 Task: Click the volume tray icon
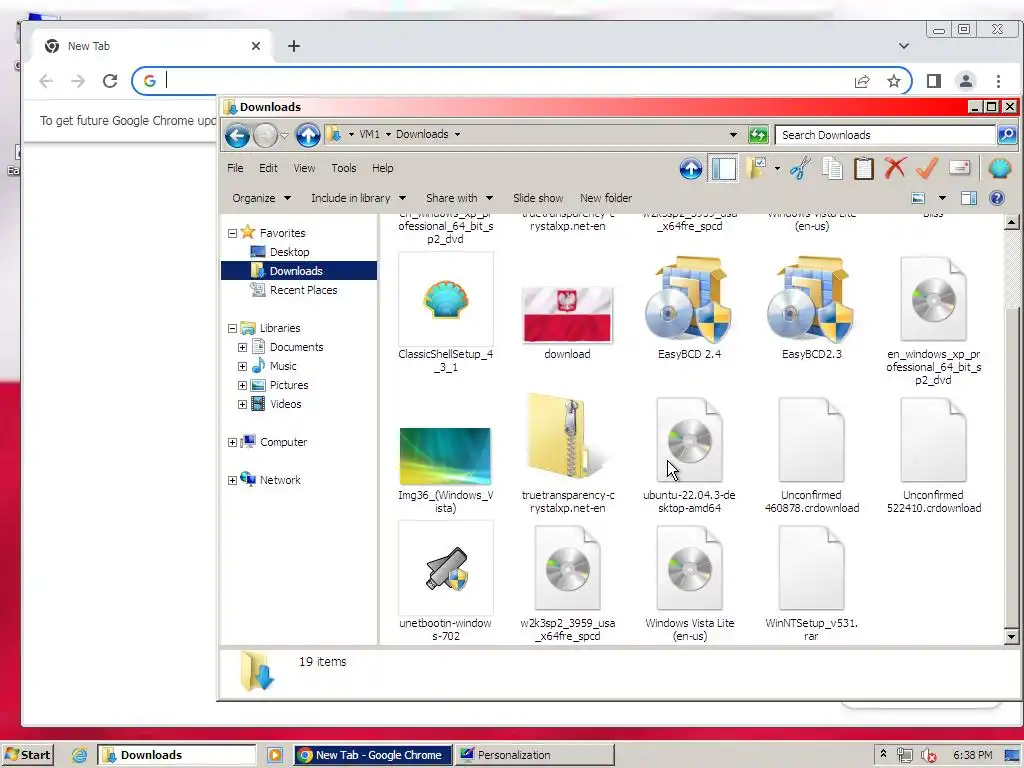coord(928,755)
